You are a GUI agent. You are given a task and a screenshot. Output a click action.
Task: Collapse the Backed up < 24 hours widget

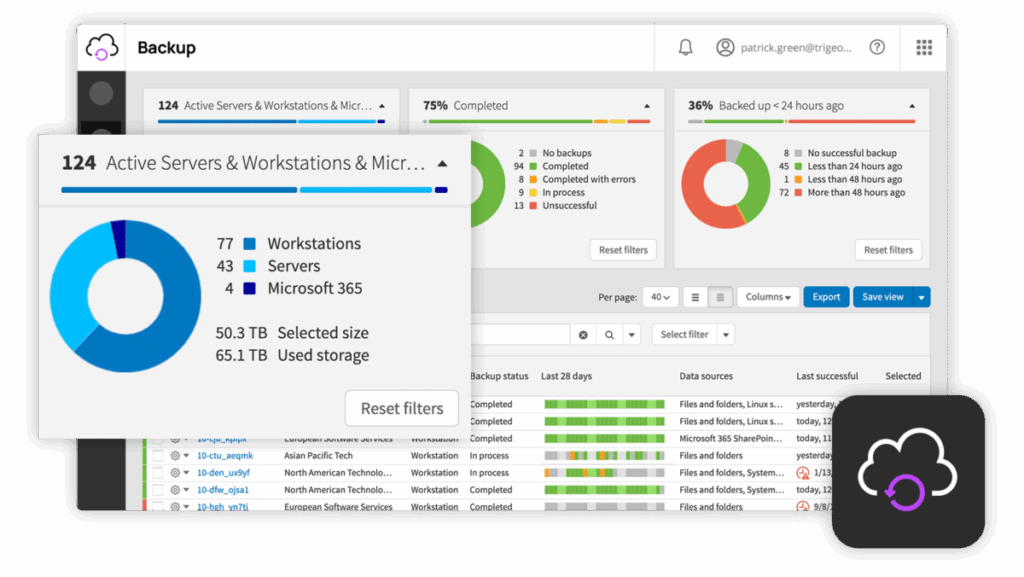click(912, 106)
